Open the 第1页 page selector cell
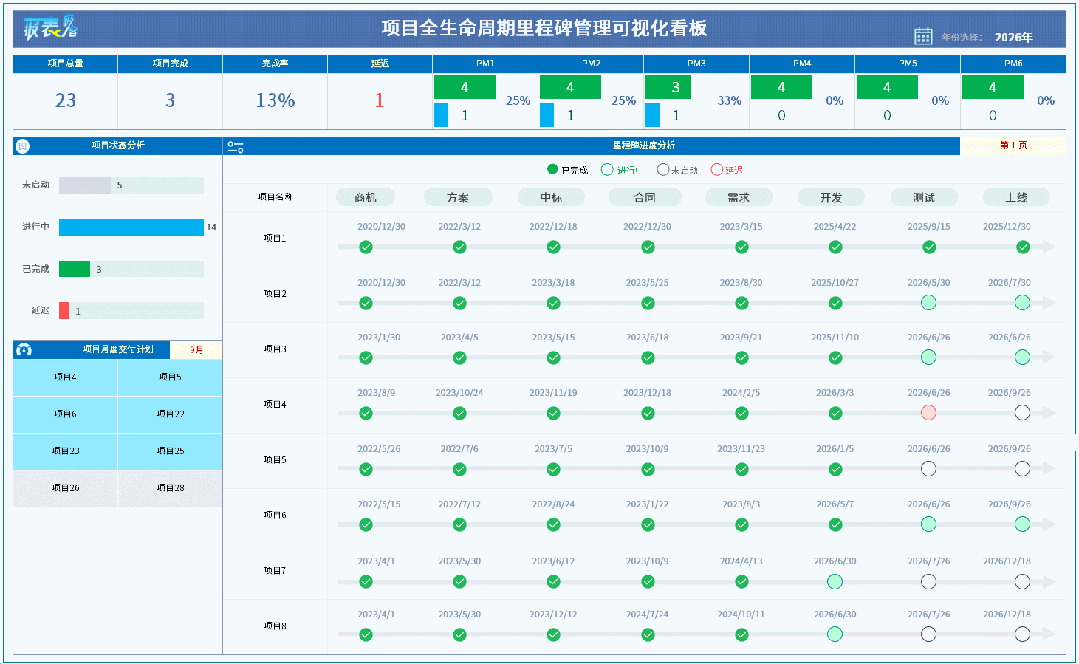The height and width of the screenshot is (664, 1079). (x=1013, y=145)
